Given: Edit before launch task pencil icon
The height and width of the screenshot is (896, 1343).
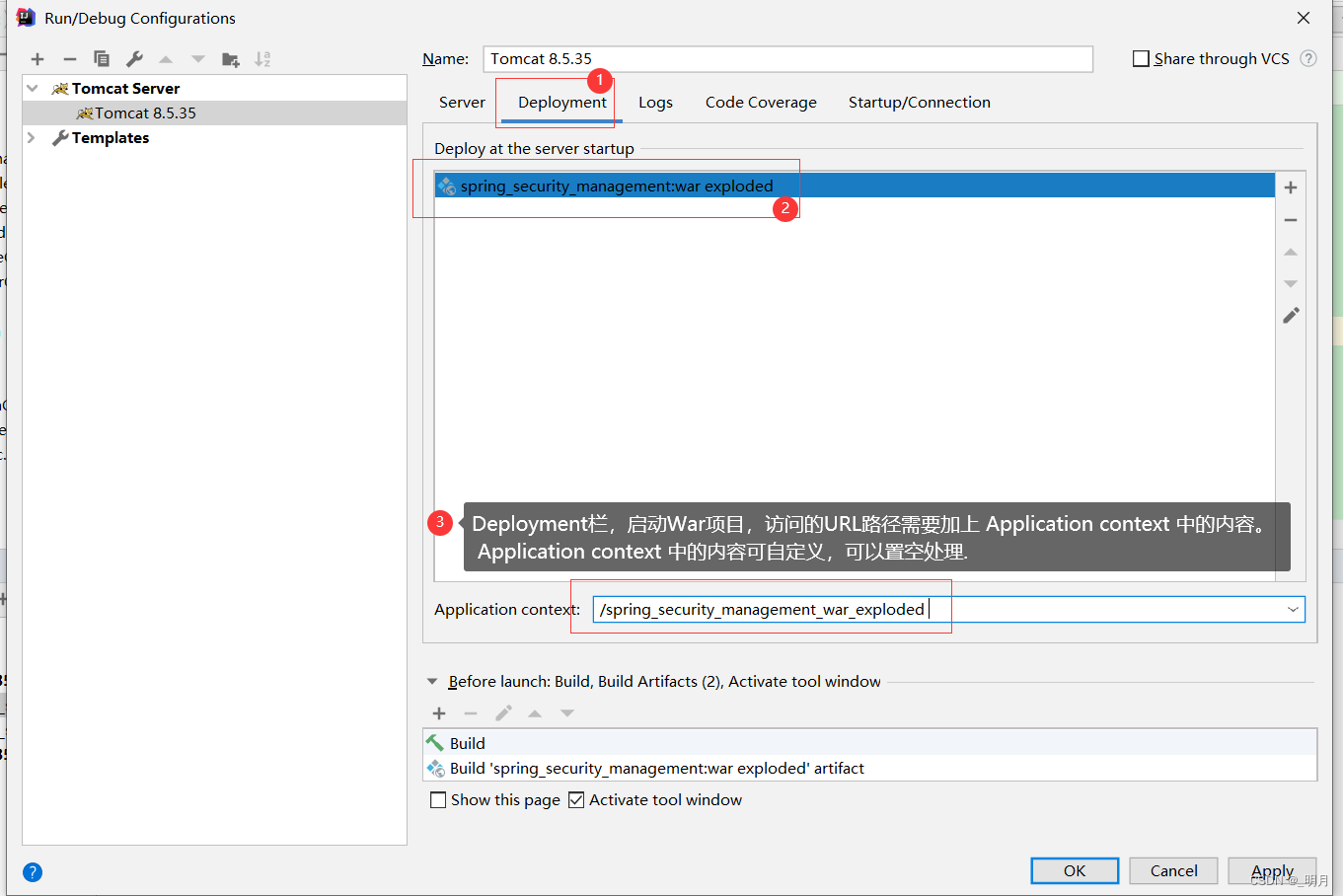Looking at the screenshot, I should [503, 713].
